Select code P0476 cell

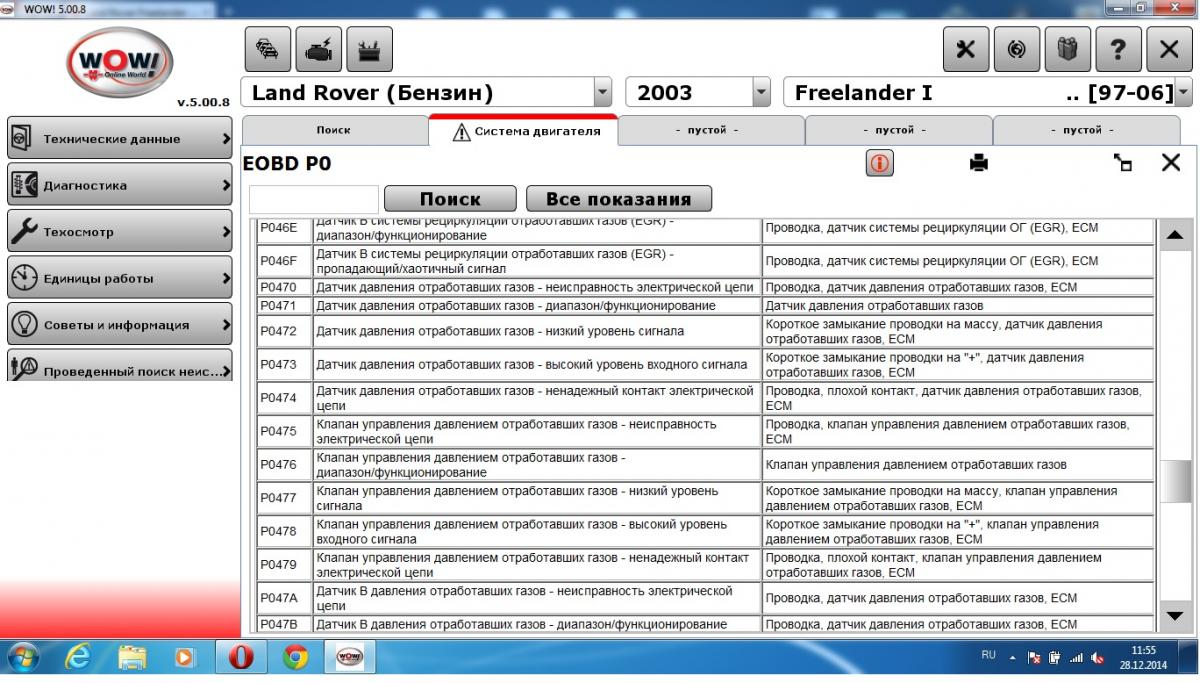click(284, 465)
